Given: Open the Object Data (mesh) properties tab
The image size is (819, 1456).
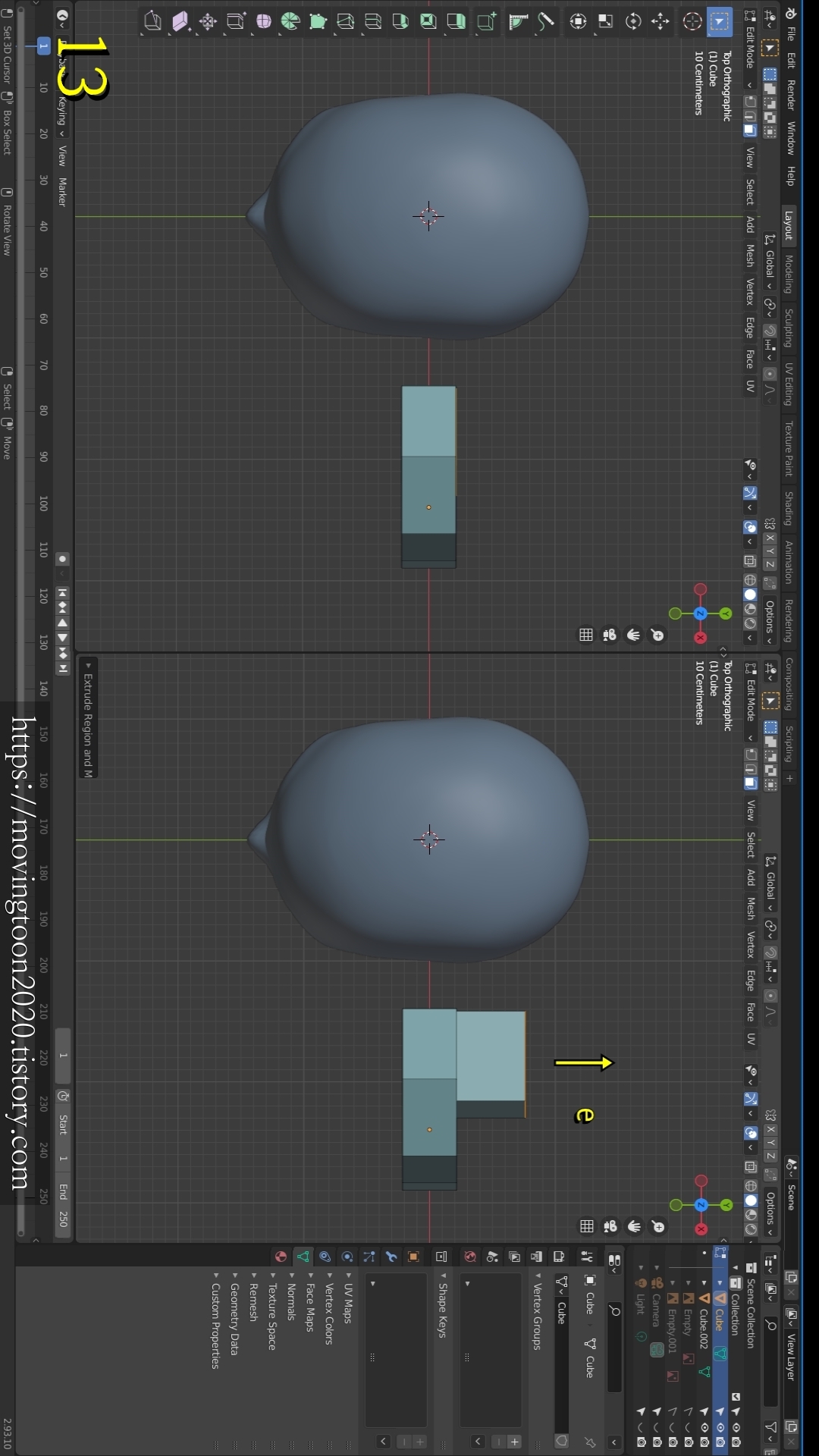Looking at the screenshot, I should click(x=303, y=1257).
